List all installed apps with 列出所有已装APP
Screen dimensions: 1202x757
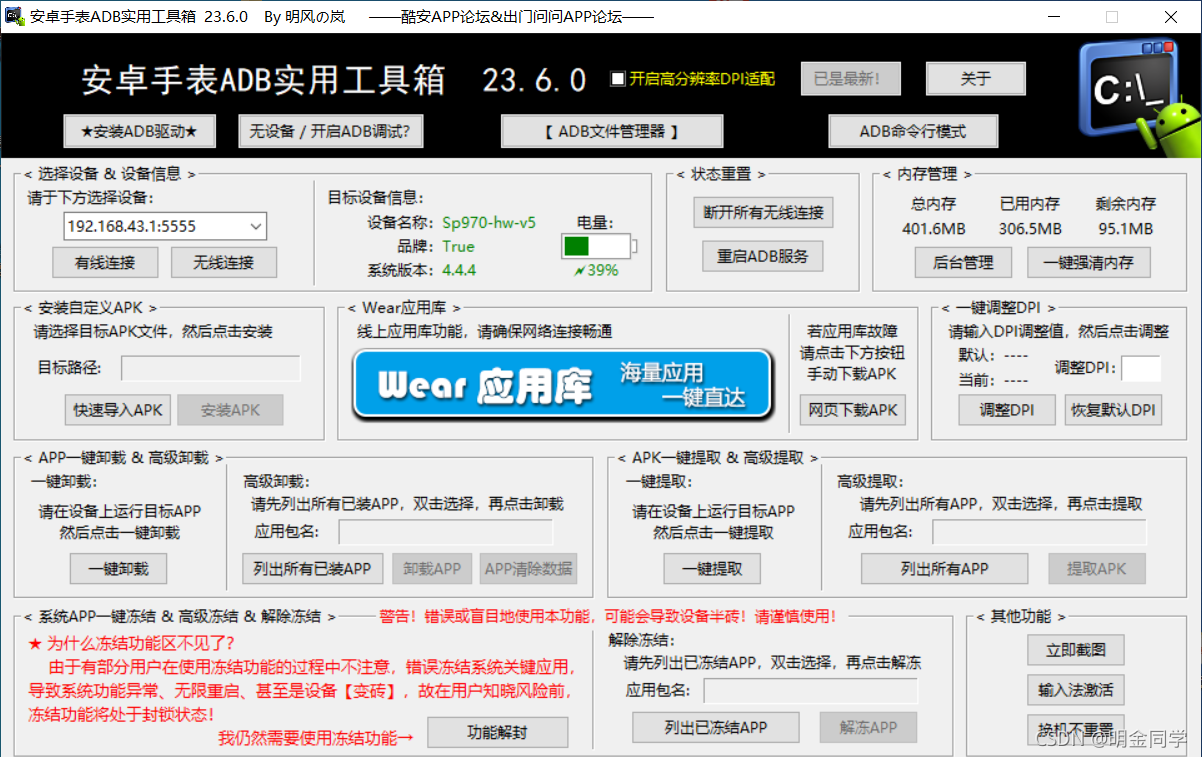pos(311,567)
